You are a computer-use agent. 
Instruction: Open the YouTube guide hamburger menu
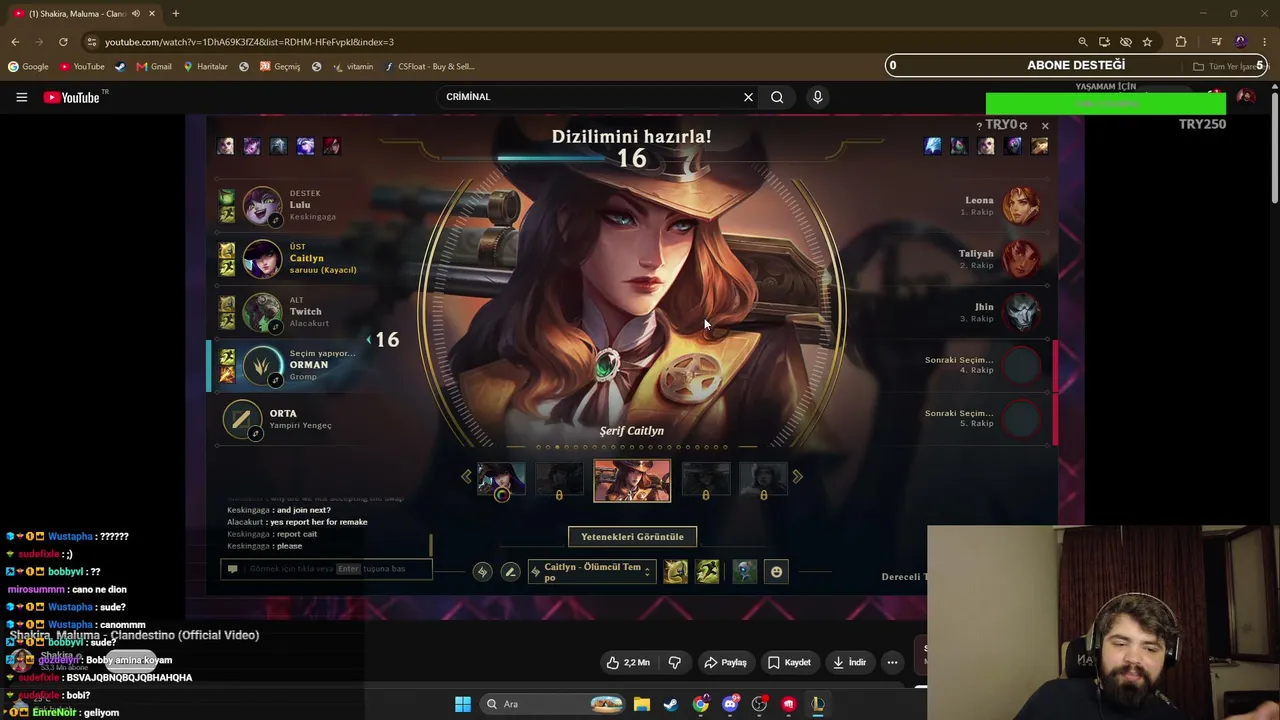point(21,97)
